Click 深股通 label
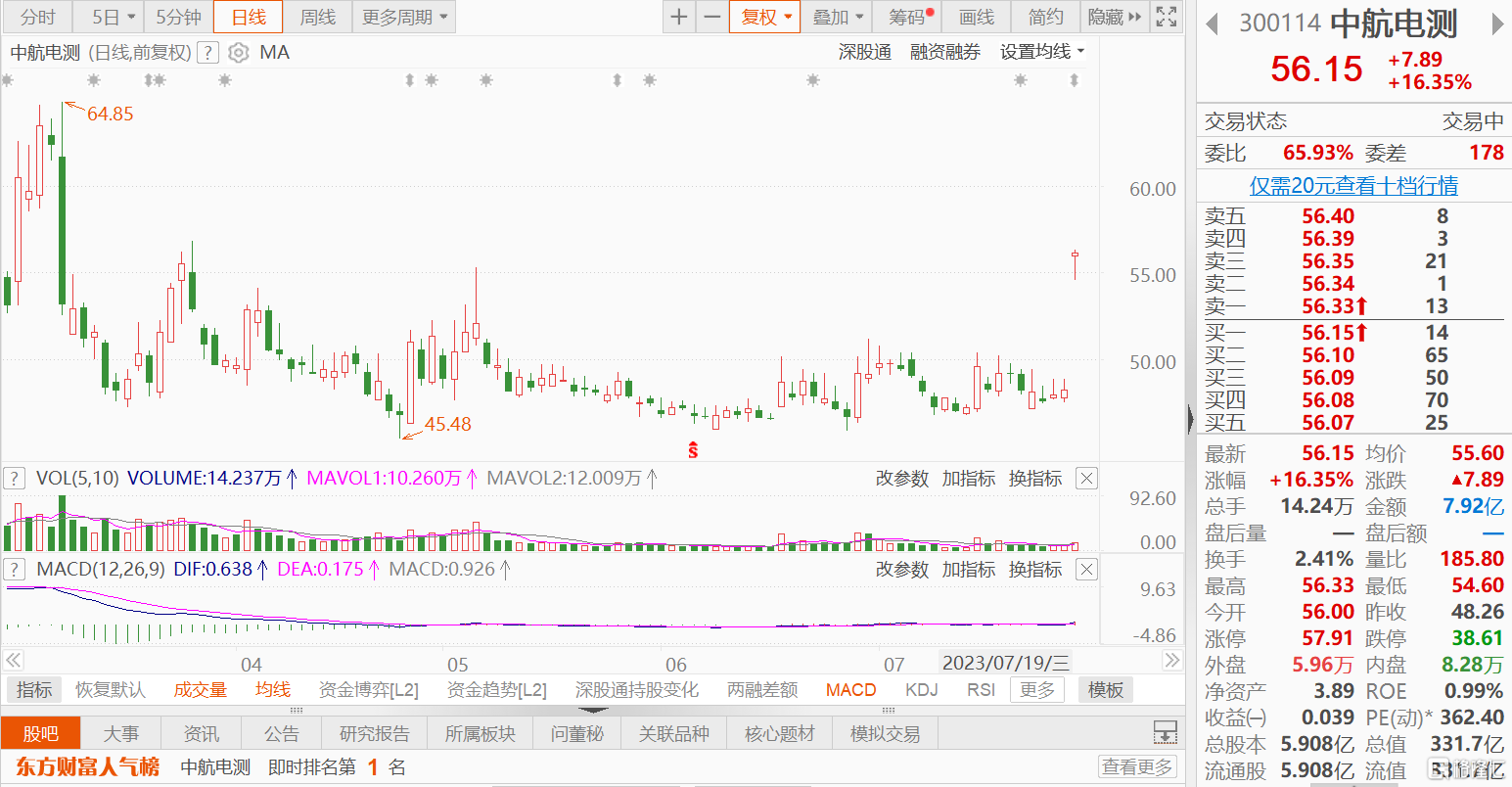1512x787 pixels. 865,53
